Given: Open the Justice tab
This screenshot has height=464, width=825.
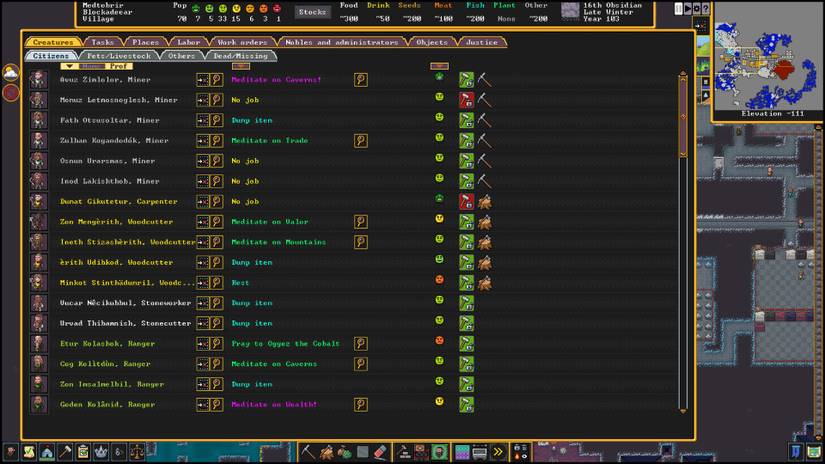Looking at the screenshot, I should tap(481, 42).
